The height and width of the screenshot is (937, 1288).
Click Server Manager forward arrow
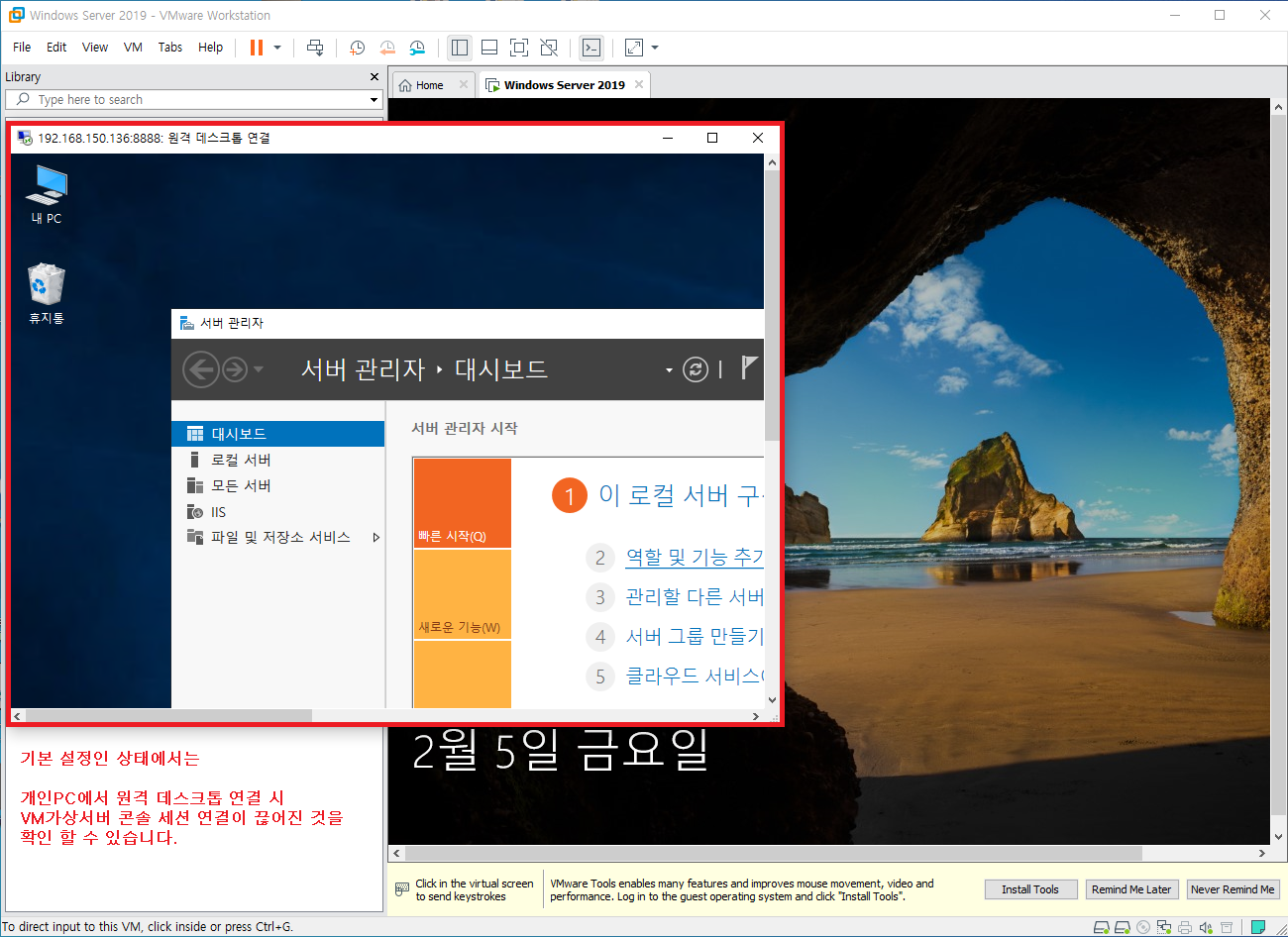(x=235, y=369)
